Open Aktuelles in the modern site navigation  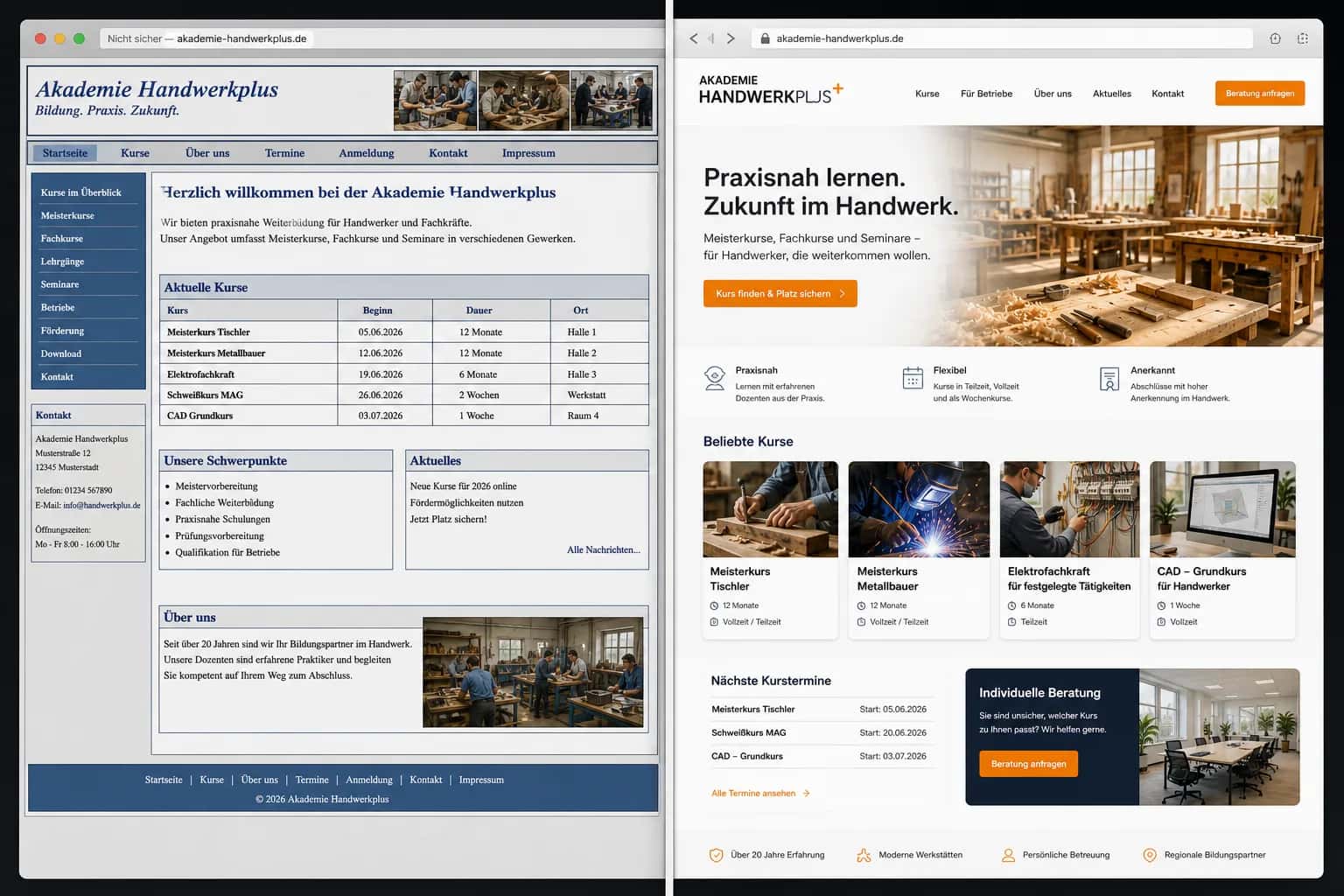point(1111,94)
